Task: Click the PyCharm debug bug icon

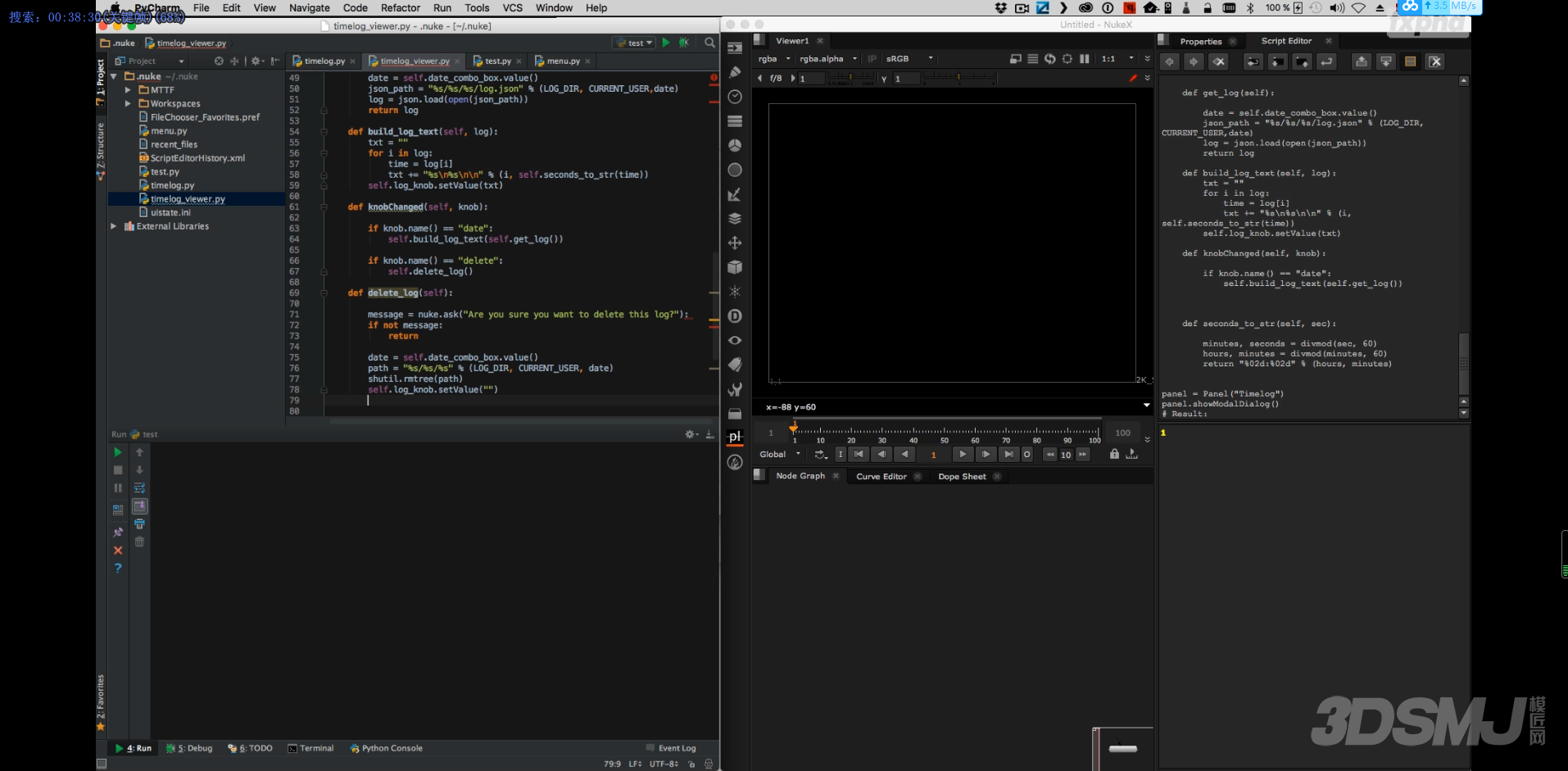Action: (683, 43)
